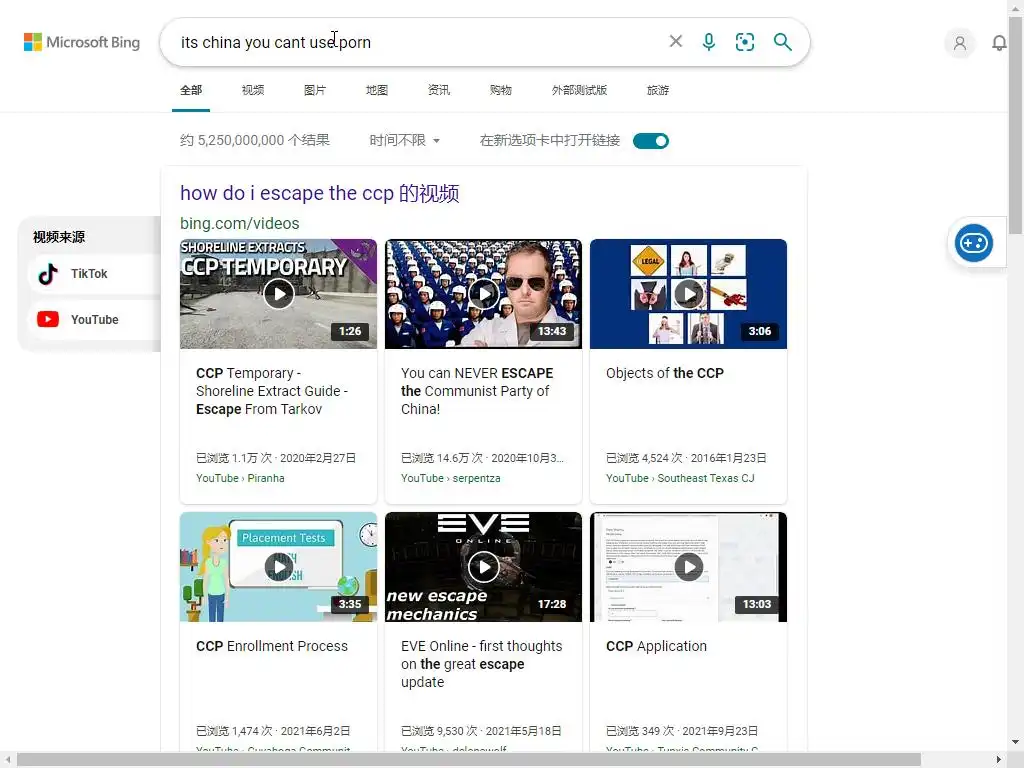Switch to the 地图 tab
This screenshot has width=1024, height=768.
(x=377, y=90)
